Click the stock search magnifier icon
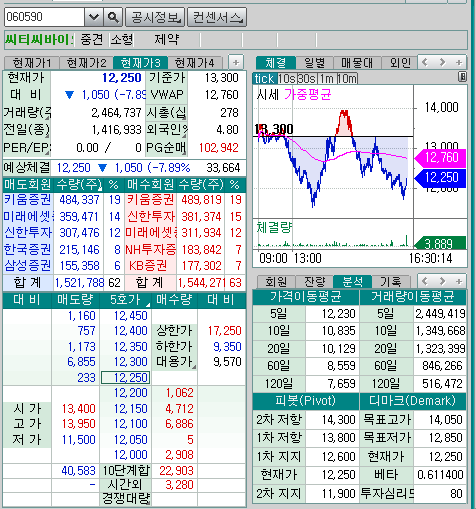Screen dimensions: 476x509 [113, 17]
